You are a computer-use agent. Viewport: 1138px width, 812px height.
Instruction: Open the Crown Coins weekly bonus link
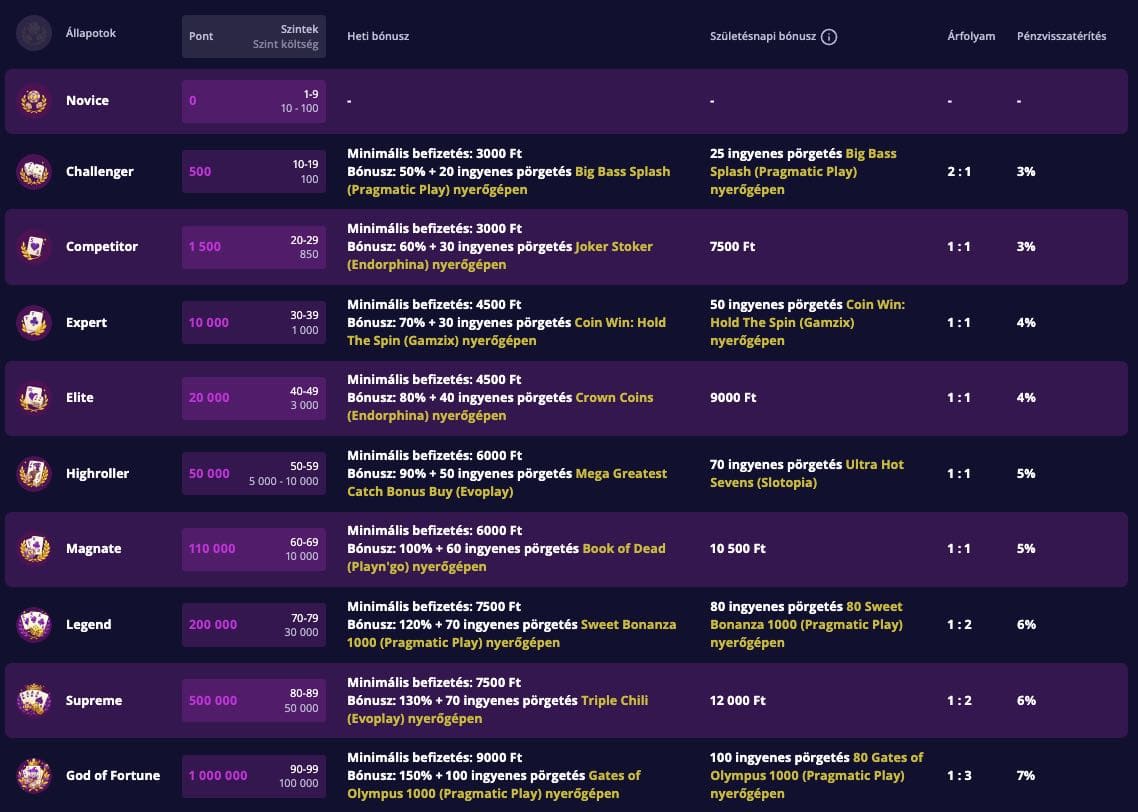(x=614, y=398)
